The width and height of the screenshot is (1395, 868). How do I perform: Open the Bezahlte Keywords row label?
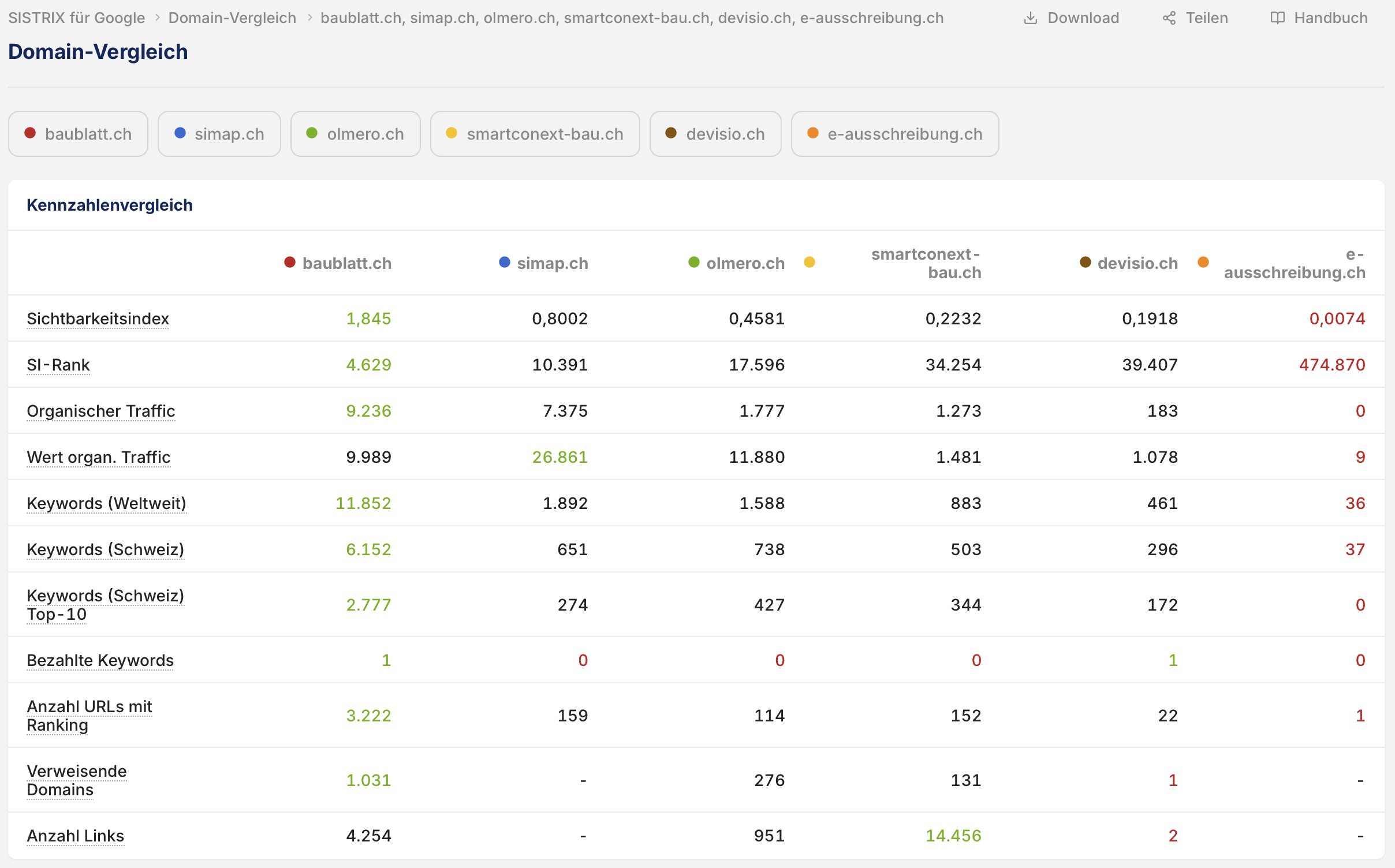point(100,660)
